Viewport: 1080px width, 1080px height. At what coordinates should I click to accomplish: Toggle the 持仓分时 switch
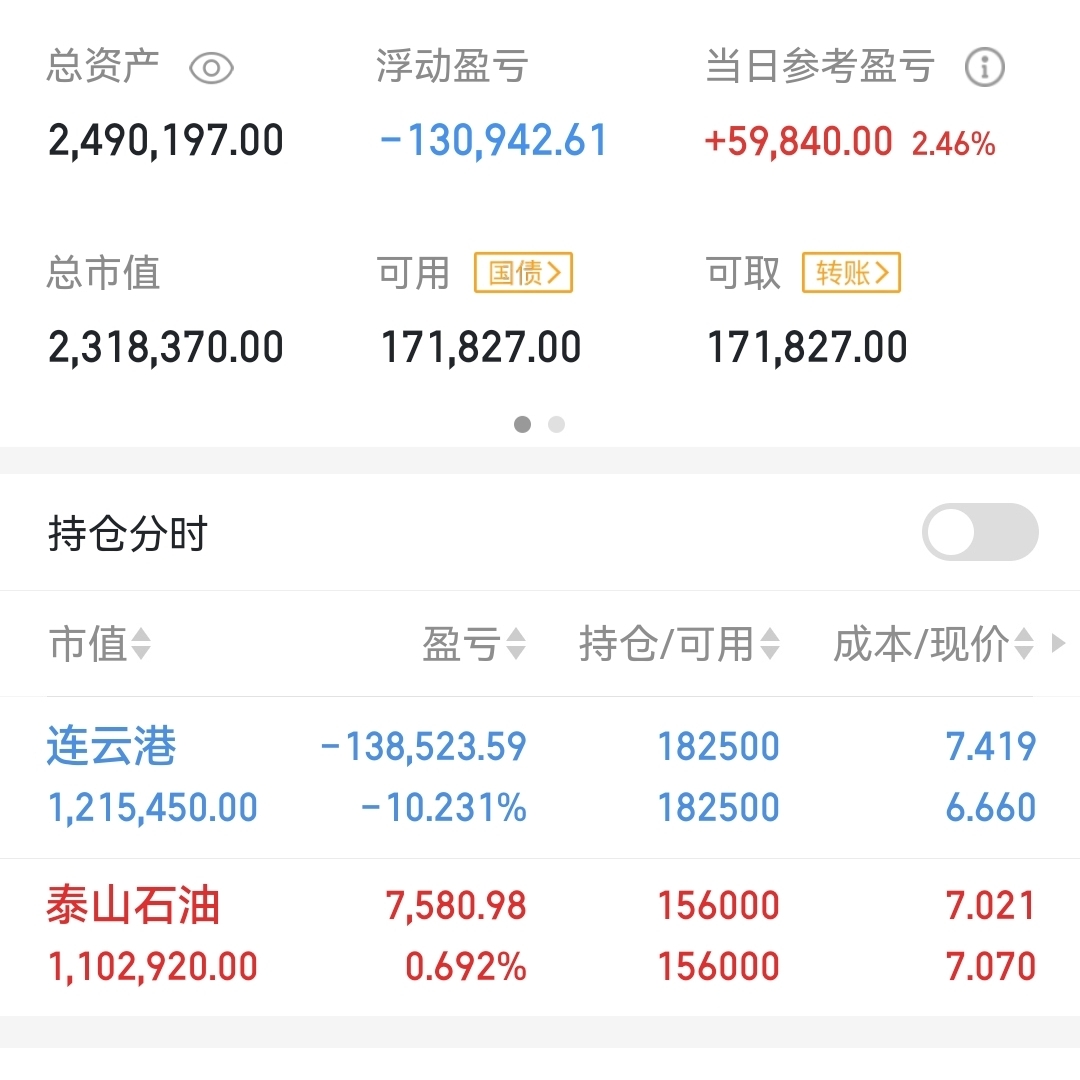tap(980, 532)
